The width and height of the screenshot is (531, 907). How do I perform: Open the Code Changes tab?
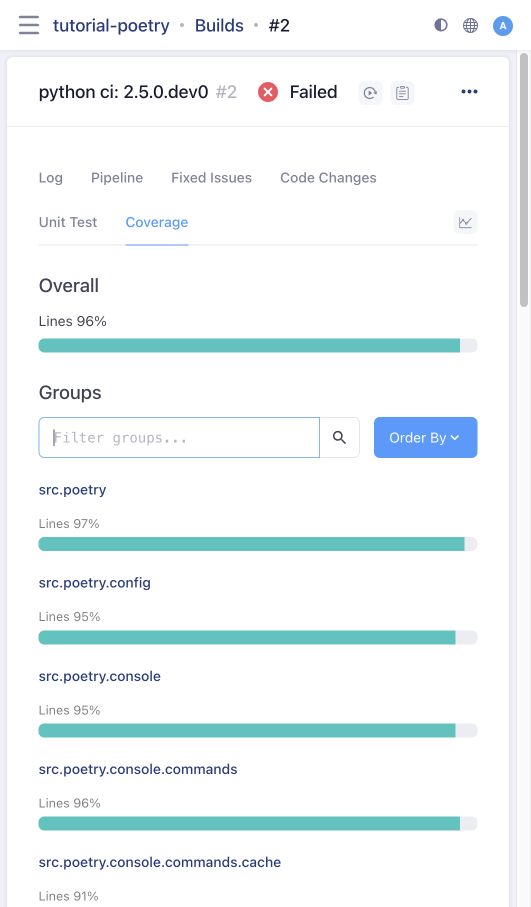pos(328,178)
